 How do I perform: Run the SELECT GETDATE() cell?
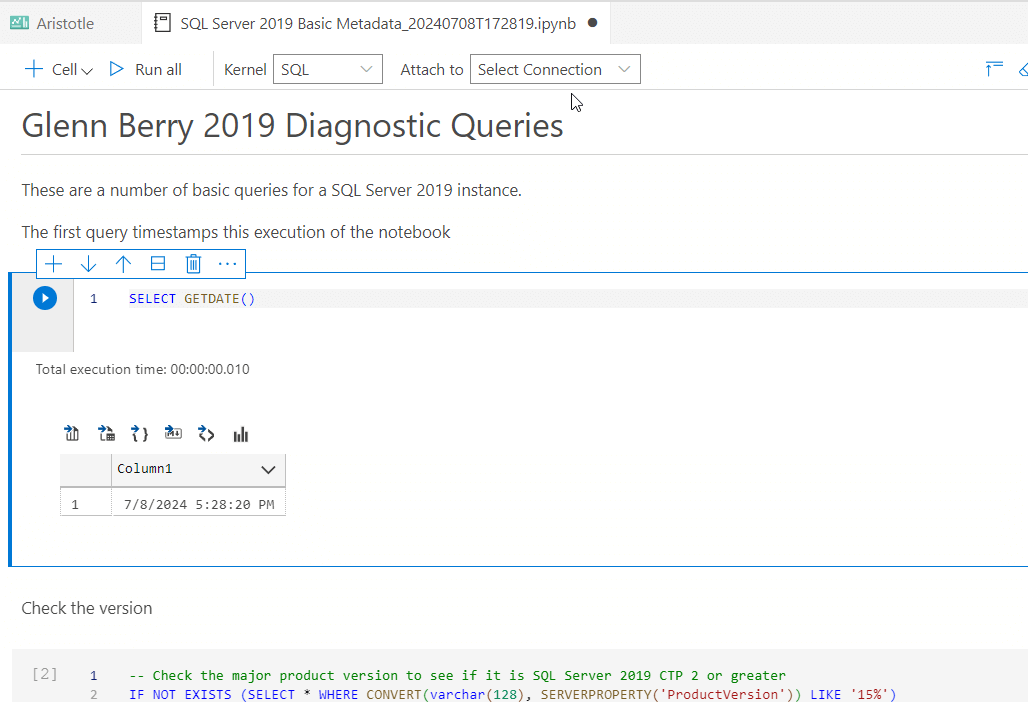(45, 298)
